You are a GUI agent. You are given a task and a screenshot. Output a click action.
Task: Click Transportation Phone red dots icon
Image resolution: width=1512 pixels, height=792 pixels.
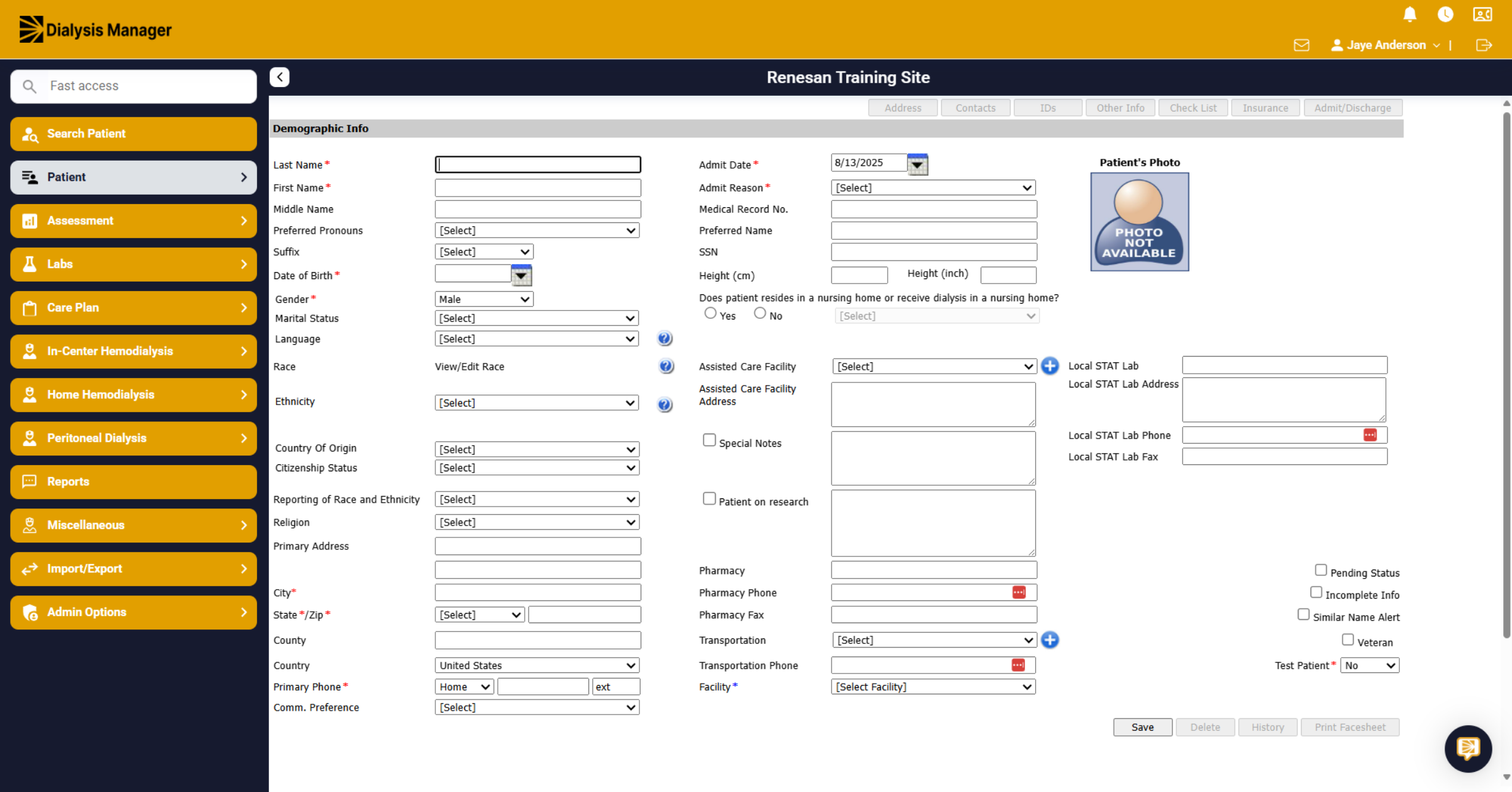(x=1018, y=665)
